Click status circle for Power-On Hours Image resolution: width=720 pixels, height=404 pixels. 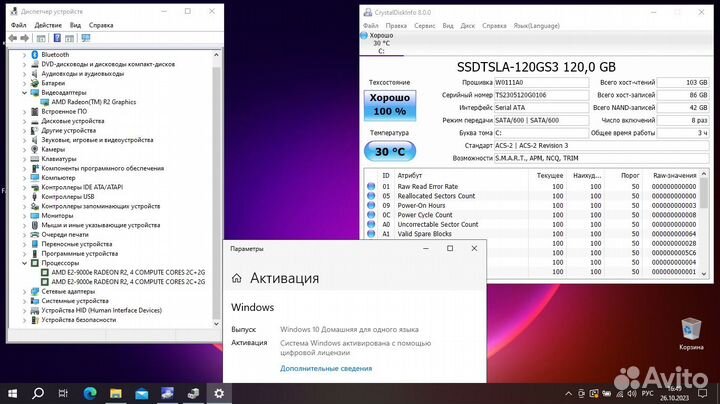pyautogui.click(x=371, y=205)
